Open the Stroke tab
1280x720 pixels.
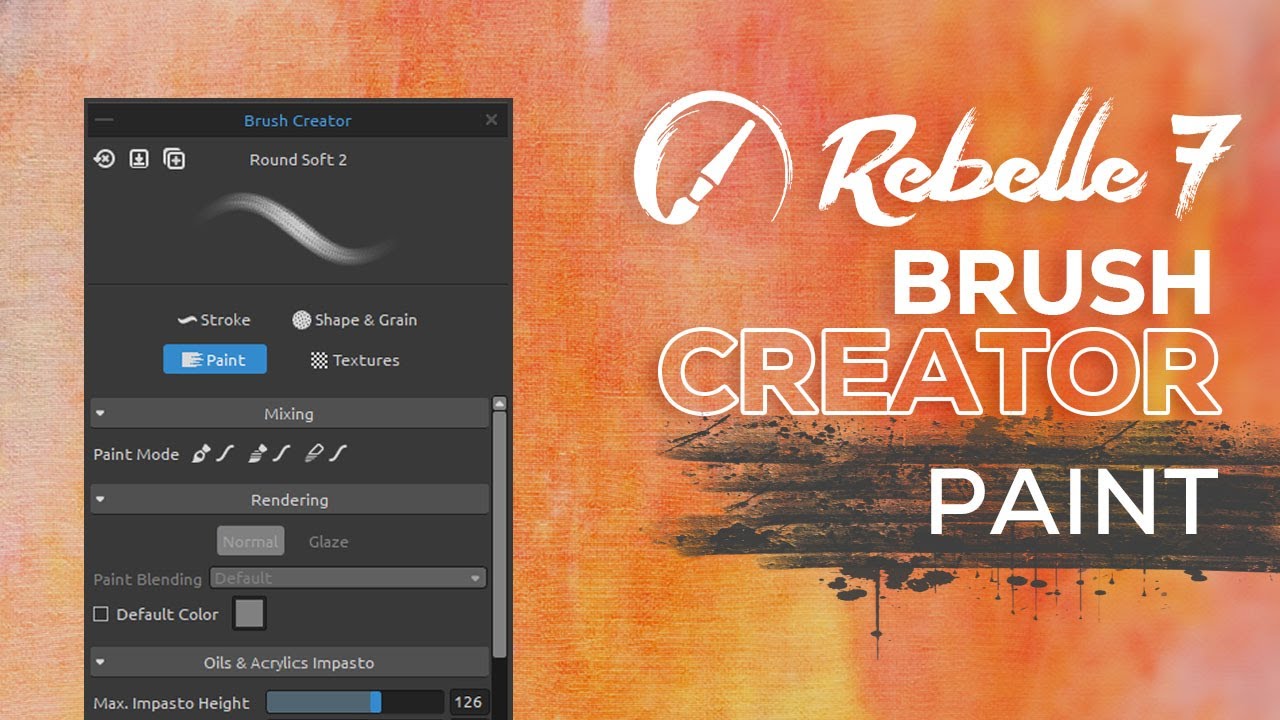coord(214,320)
